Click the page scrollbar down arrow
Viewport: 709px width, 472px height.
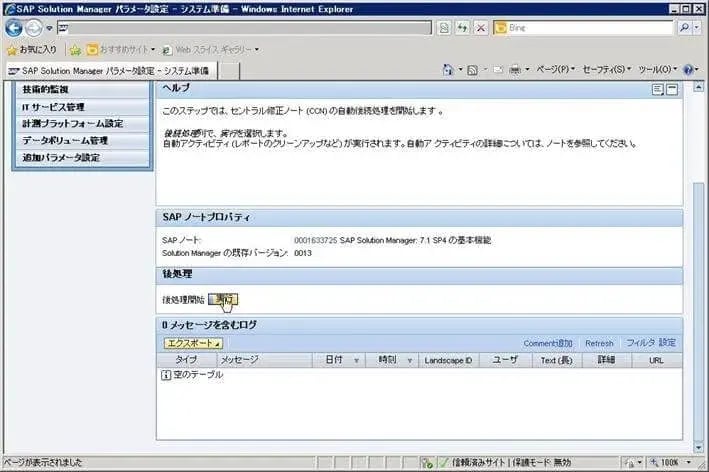tap(699, 448)
